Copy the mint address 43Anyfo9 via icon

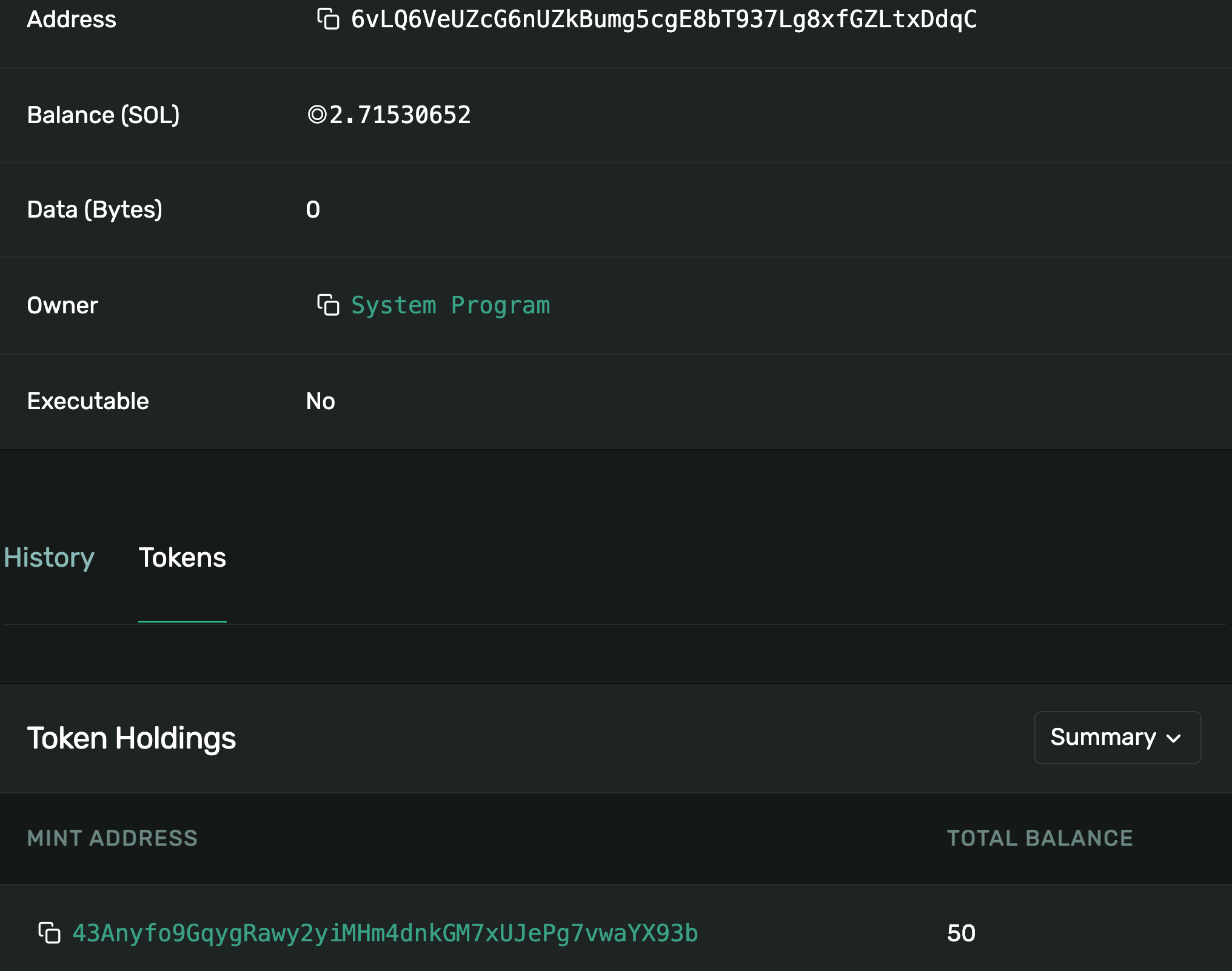(x=49, y=933)
